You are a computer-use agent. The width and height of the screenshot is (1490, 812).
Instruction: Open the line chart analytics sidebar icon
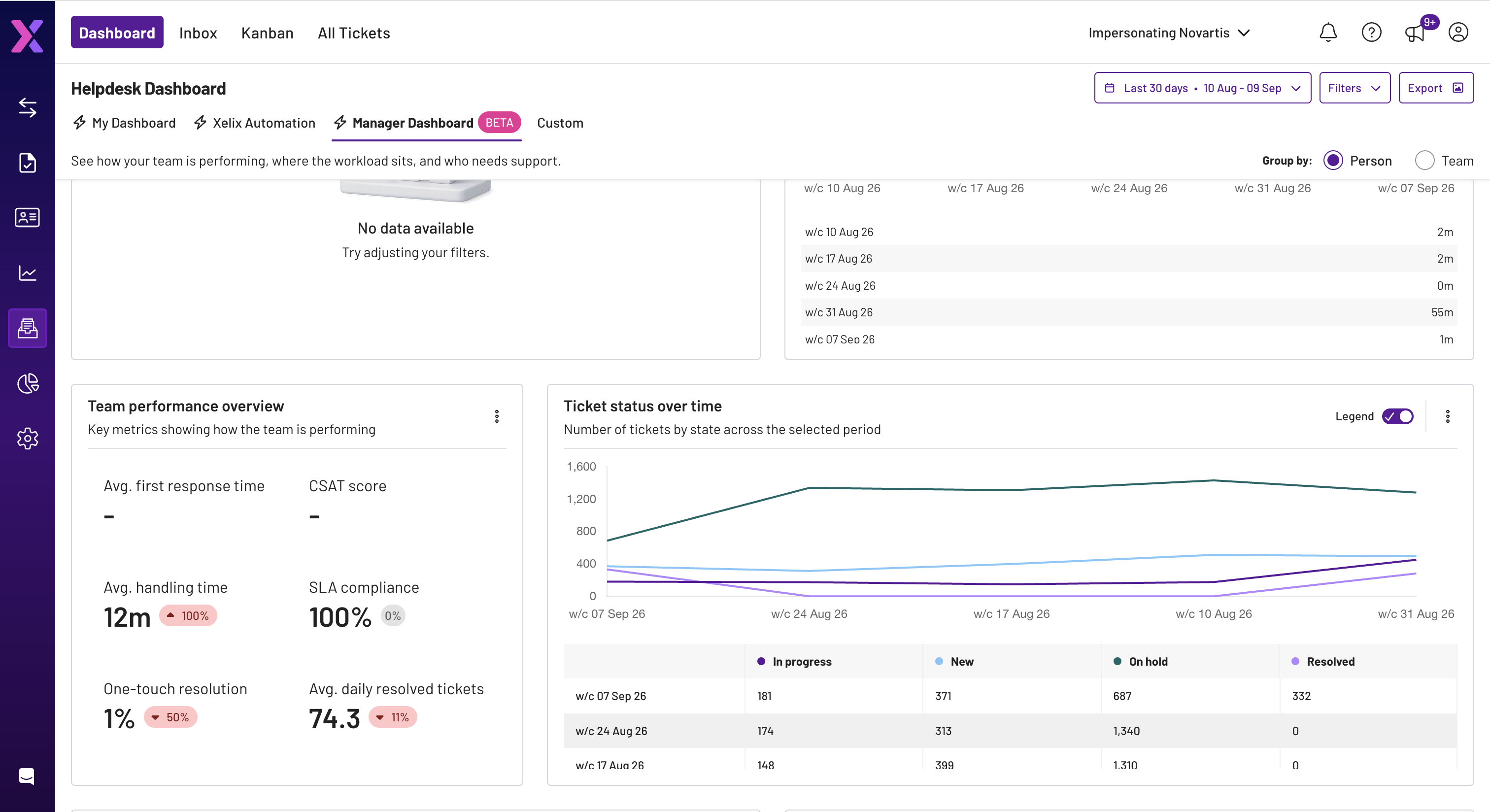[27, 273]
